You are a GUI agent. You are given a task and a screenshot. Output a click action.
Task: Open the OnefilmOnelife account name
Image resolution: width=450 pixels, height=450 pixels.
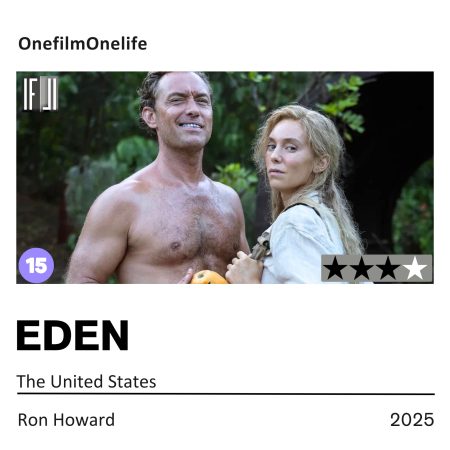[83, 44]
